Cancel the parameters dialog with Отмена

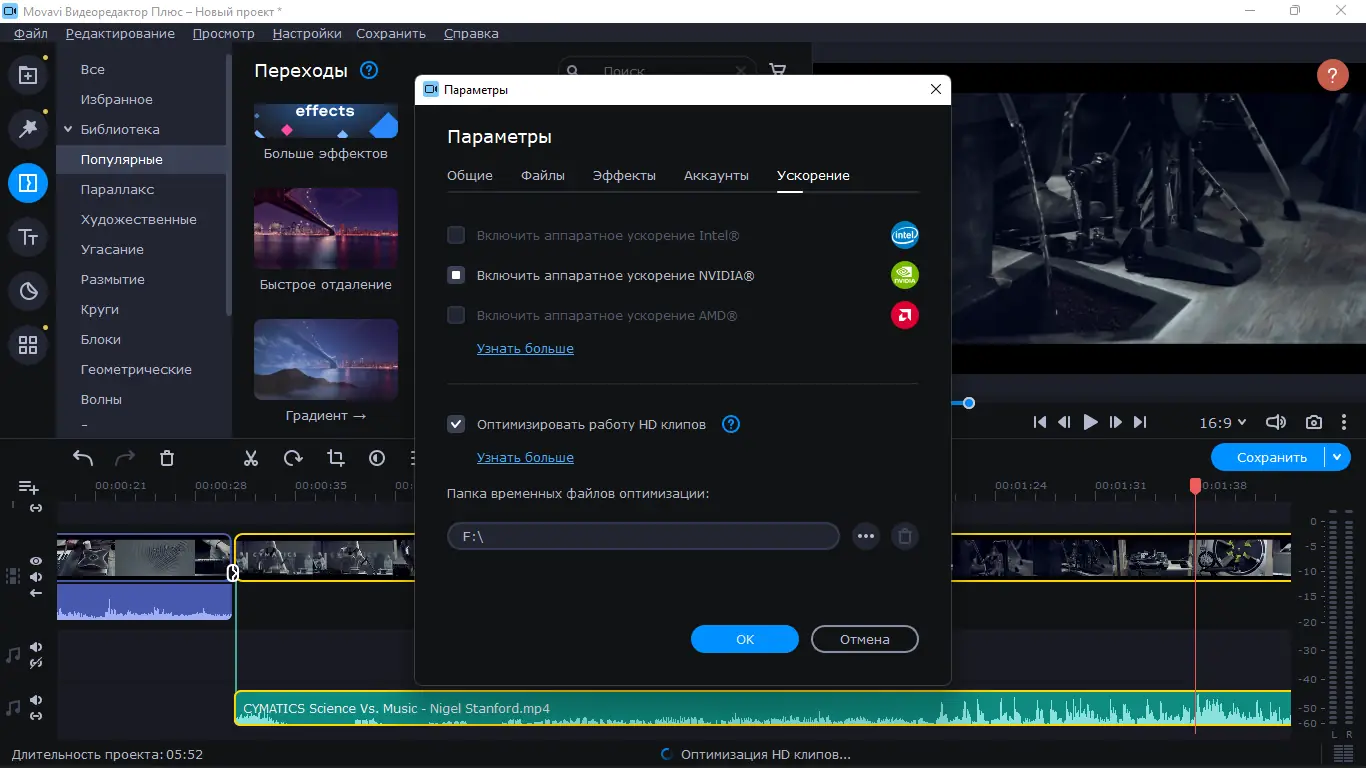click(x=865, y=639)
